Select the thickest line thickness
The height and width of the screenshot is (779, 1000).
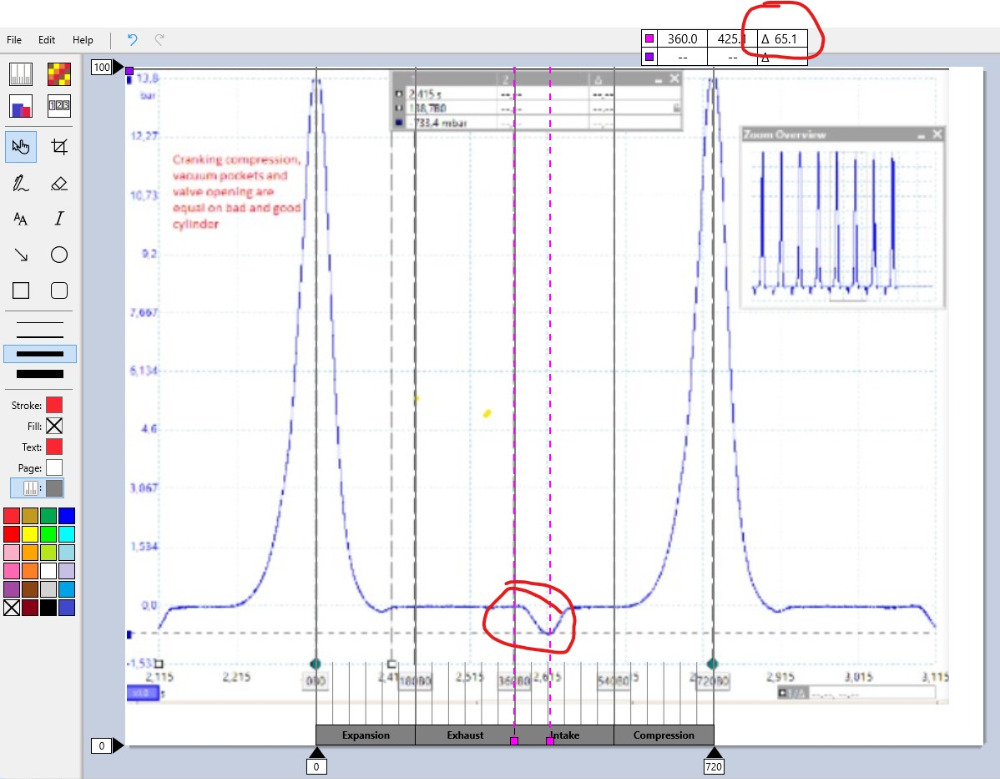40,374
